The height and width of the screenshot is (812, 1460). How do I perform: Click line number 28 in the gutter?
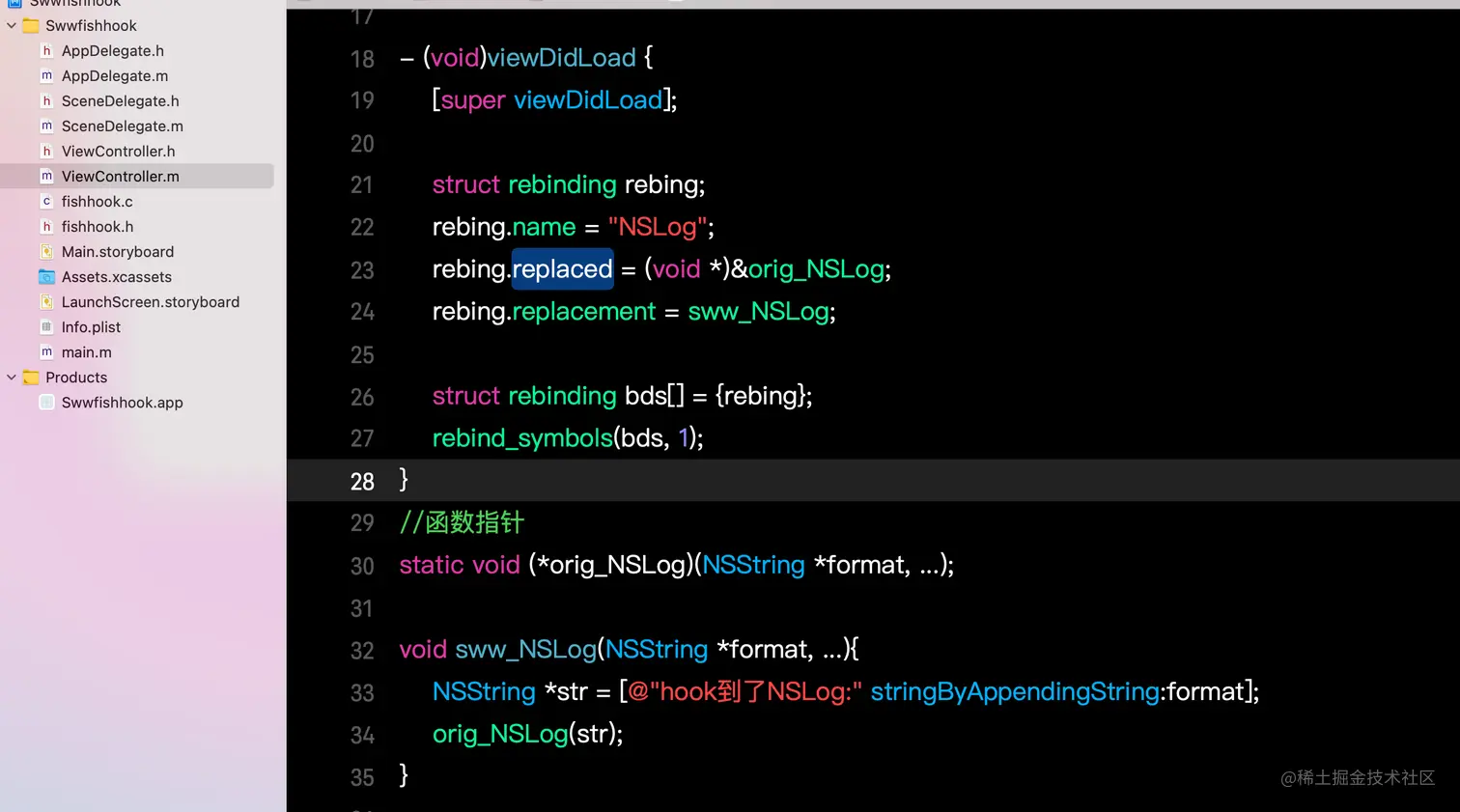coord(362,481)
